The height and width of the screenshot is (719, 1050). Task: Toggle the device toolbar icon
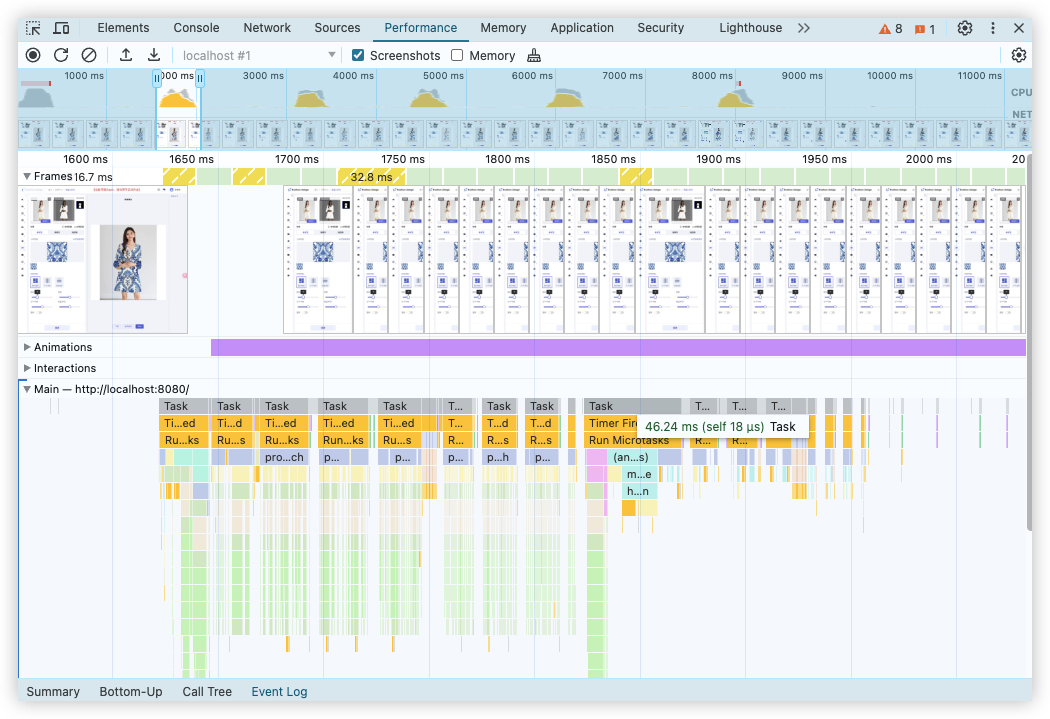point(61,28)
